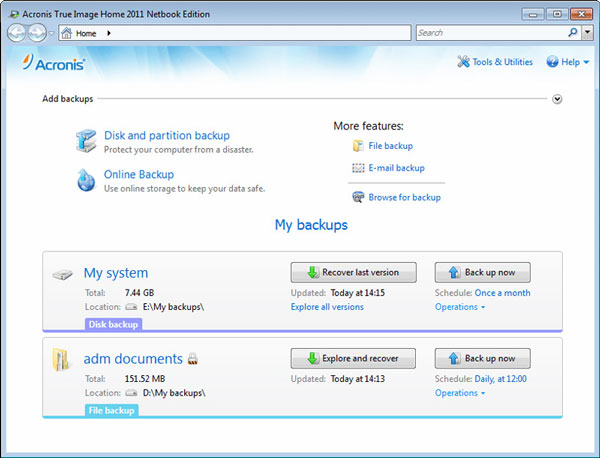Click the E-mail backup envelope icon
The height and width of the screenshot is (458, 600).
[x=358, y=169]
